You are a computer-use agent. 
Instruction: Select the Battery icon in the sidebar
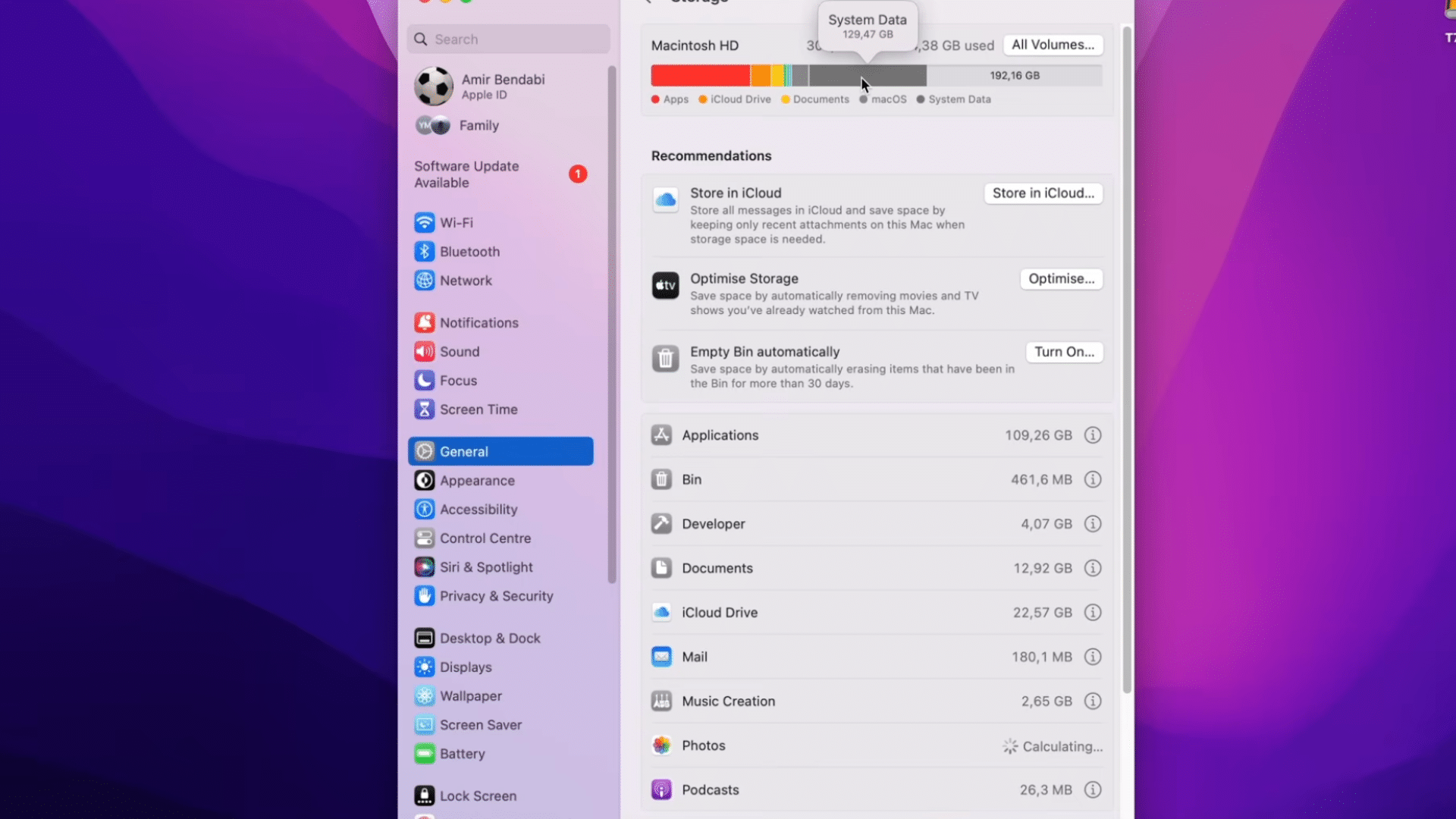[425, 753]
